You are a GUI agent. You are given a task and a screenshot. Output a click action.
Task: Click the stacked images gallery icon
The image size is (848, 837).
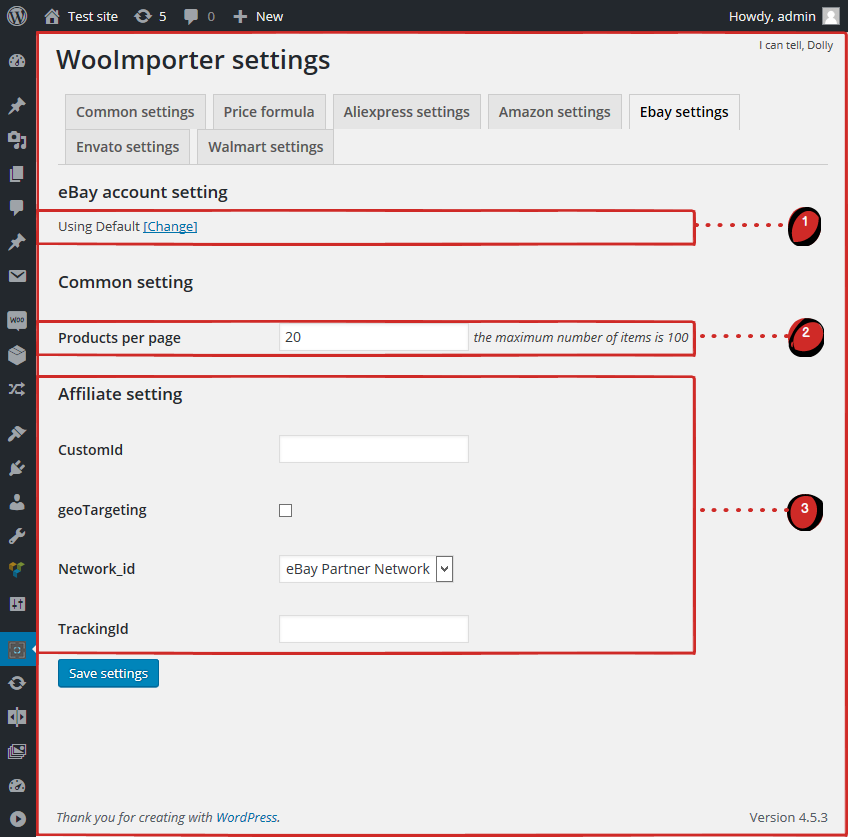[17, 751]
